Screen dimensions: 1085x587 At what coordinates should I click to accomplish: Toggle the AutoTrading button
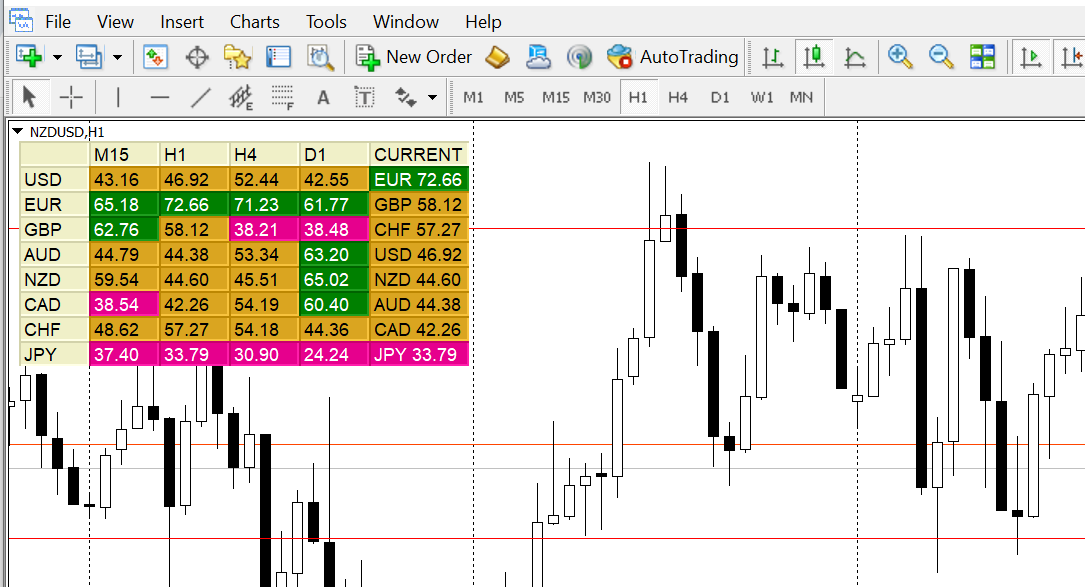pyautogui.click(x=673, y=57)
